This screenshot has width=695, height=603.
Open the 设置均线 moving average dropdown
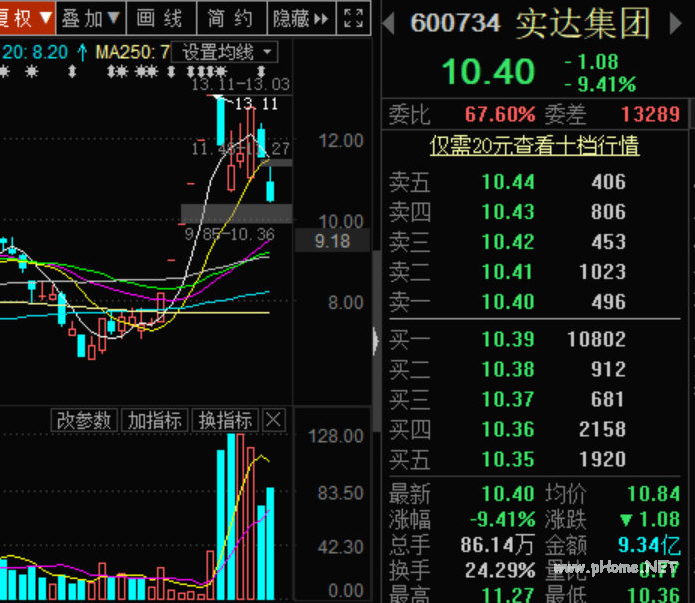point(225,52)
